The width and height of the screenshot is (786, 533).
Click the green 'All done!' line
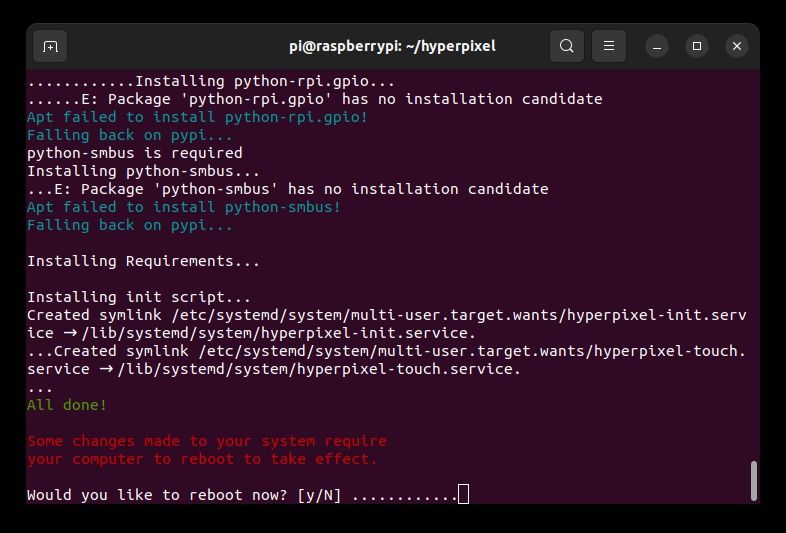pyautogui.click(x=67, y=405)
